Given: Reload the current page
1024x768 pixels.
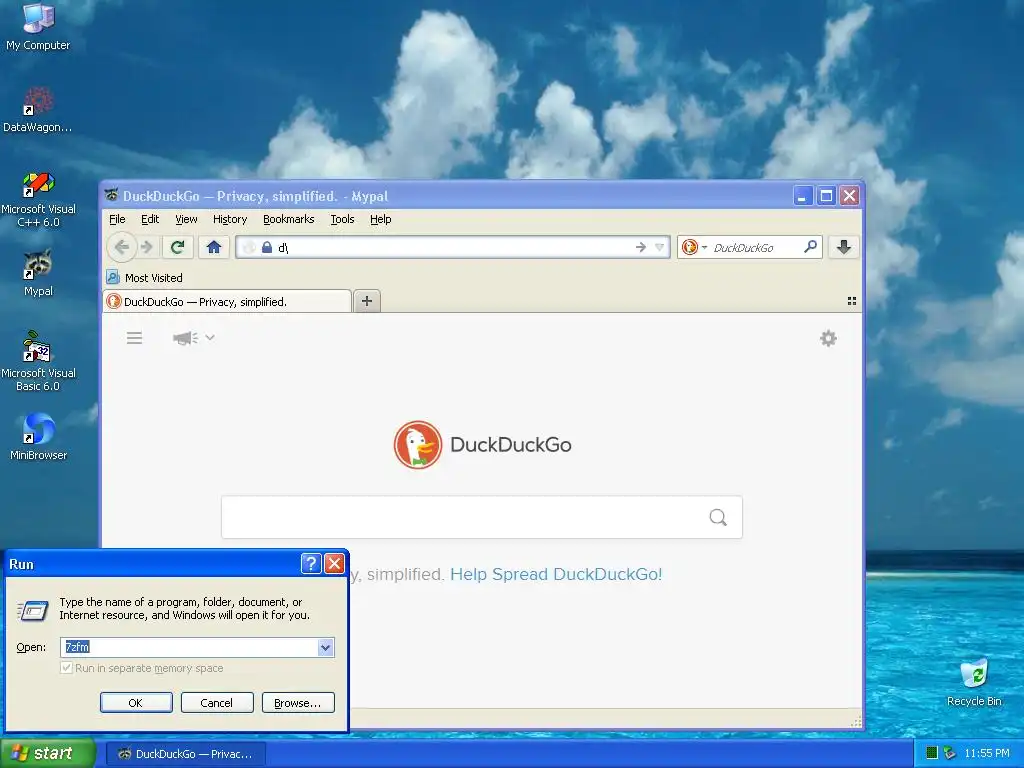Looking at the screenshot, I should (x=177, y=247).
